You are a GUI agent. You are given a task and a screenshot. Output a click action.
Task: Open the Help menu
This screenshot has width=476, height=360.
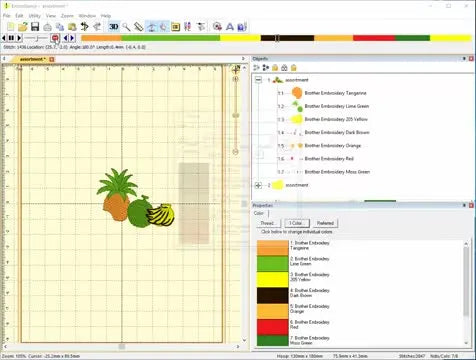coord(106,16)
